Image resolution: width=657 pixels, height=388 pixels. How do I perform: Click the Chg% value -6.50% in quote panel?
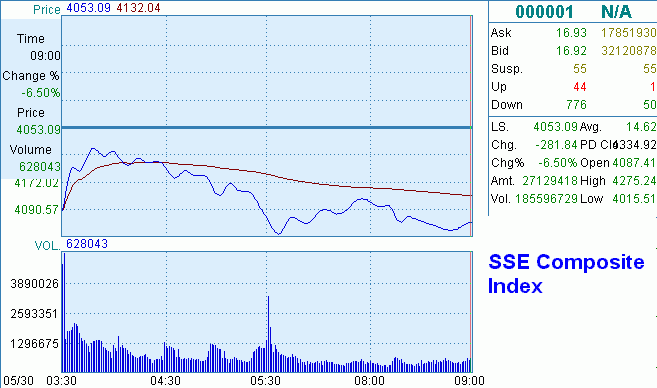557,163
